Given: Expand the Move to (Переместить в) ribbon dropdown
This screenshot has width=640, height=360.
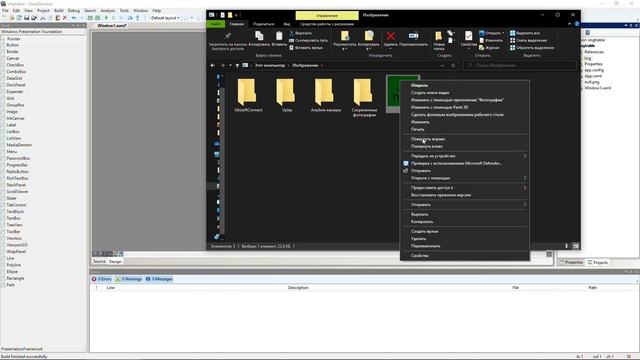Looking at the screenshot, I should pos(344,49).
